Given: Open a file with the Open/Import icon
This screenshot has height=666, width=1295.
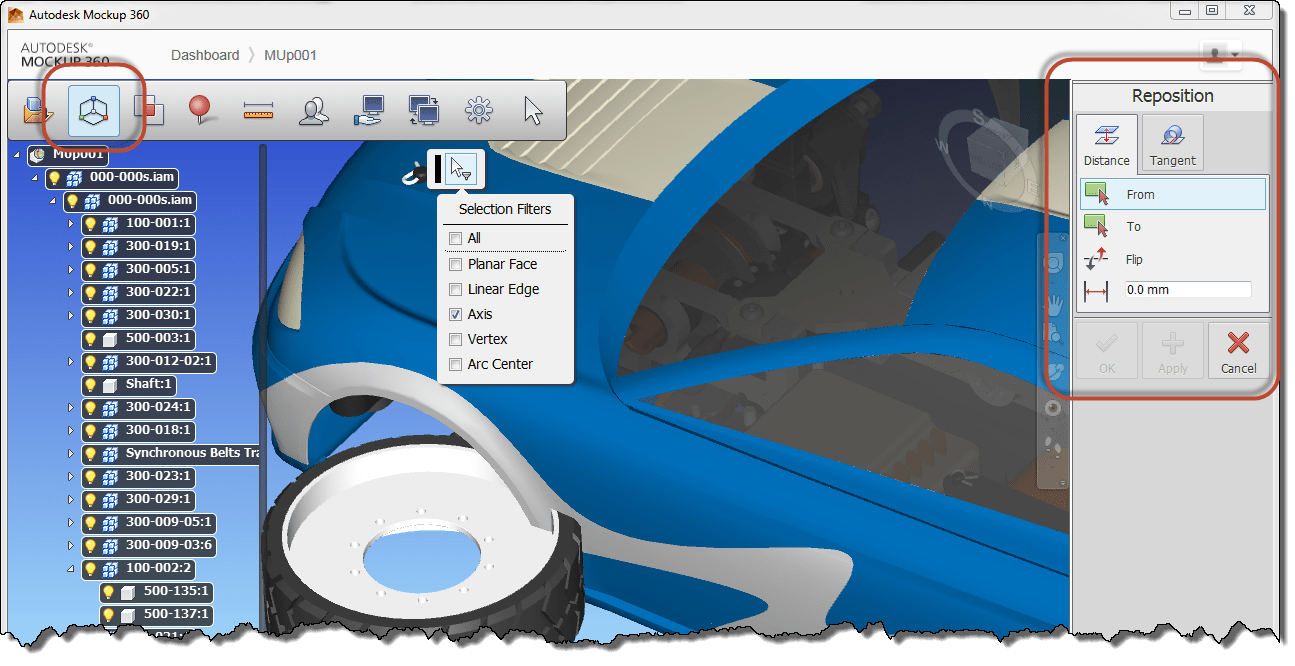Looking at the screenshot, I should point(35,110).
